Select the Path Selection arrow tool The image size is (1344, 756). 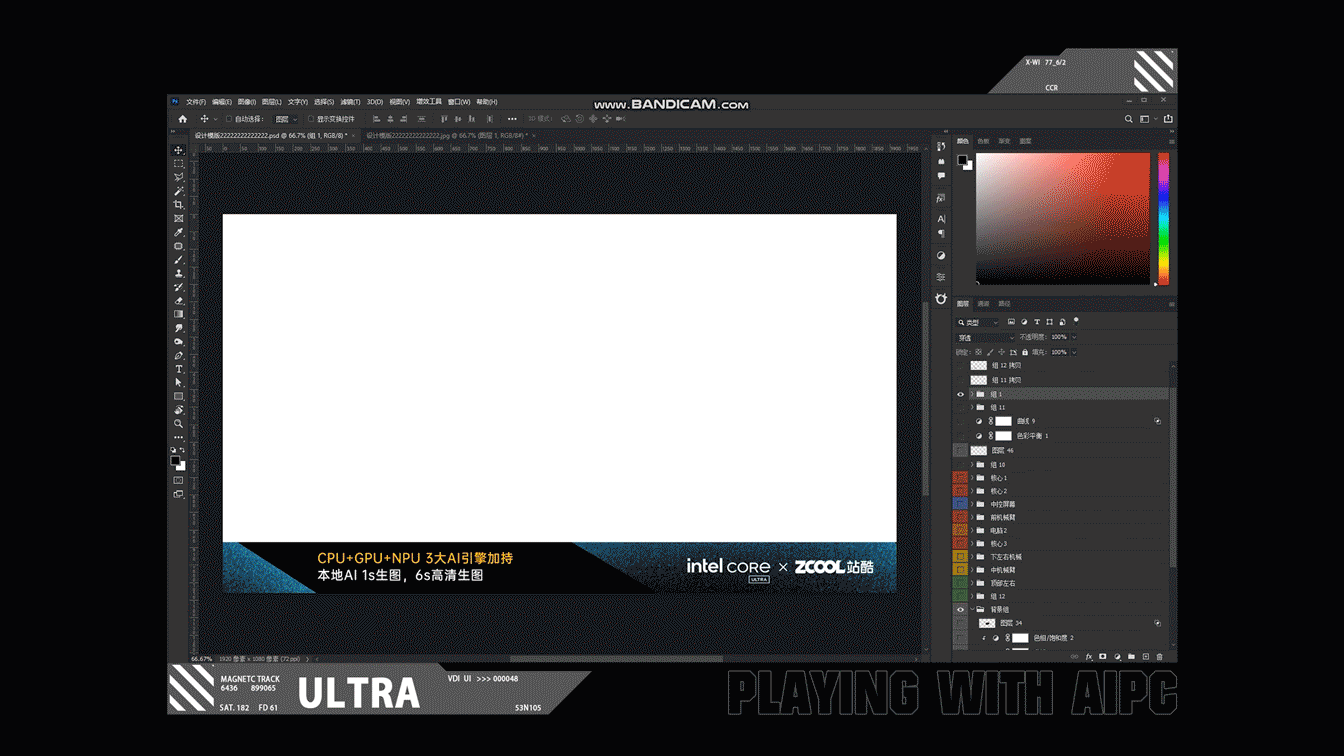(179, 382)
